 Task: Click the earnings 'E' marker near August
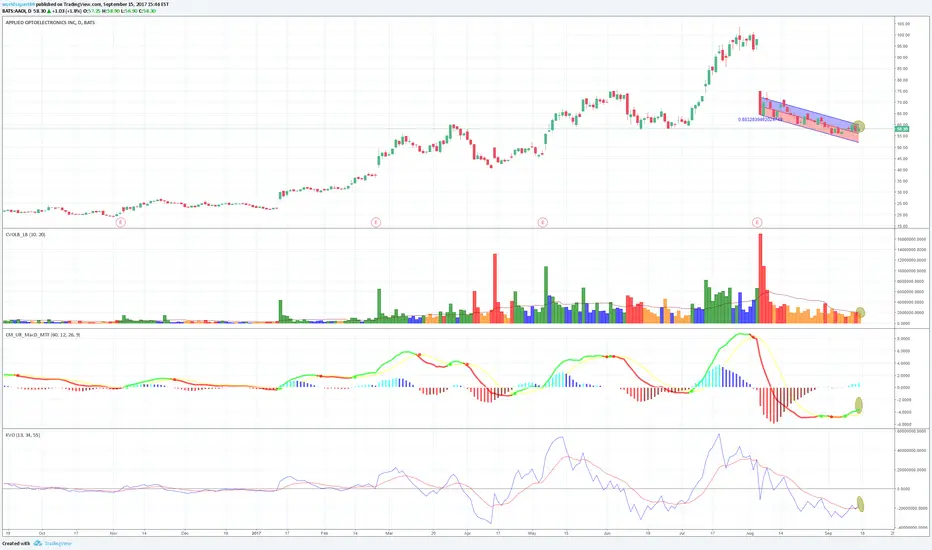click(757, 222)
